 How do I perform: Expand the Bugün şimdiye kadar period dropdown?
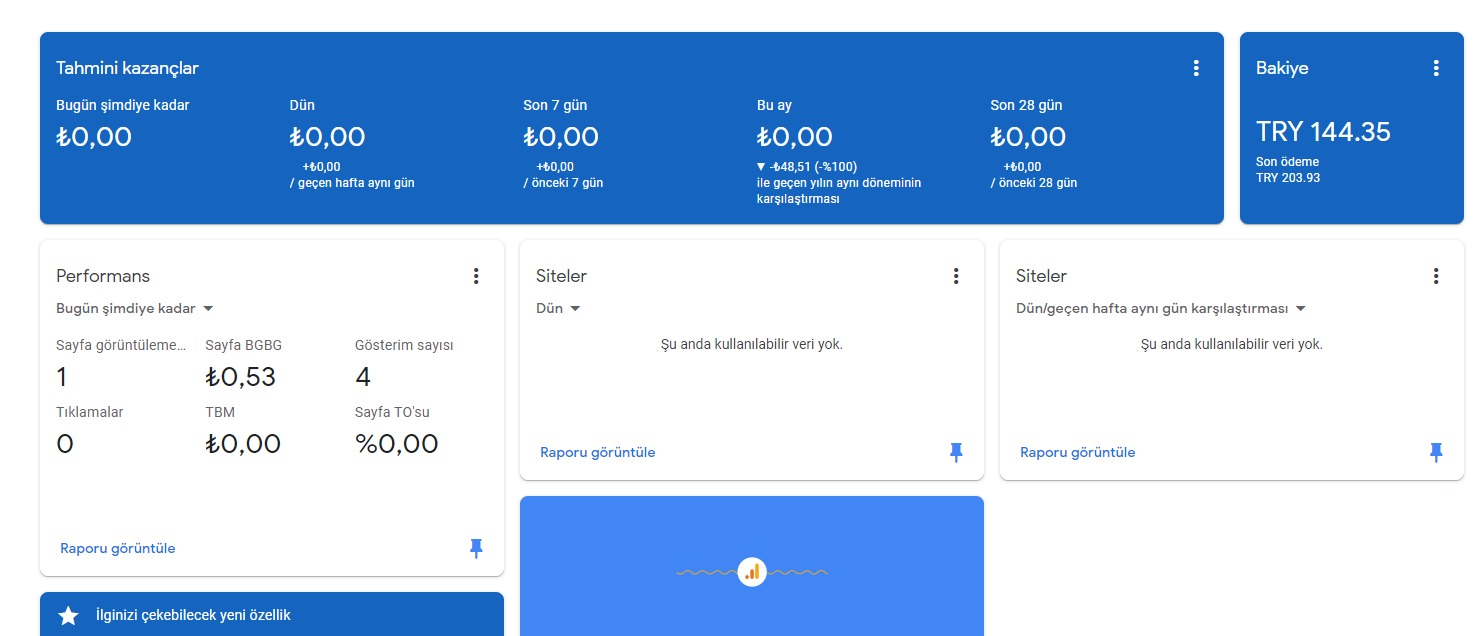135,308
